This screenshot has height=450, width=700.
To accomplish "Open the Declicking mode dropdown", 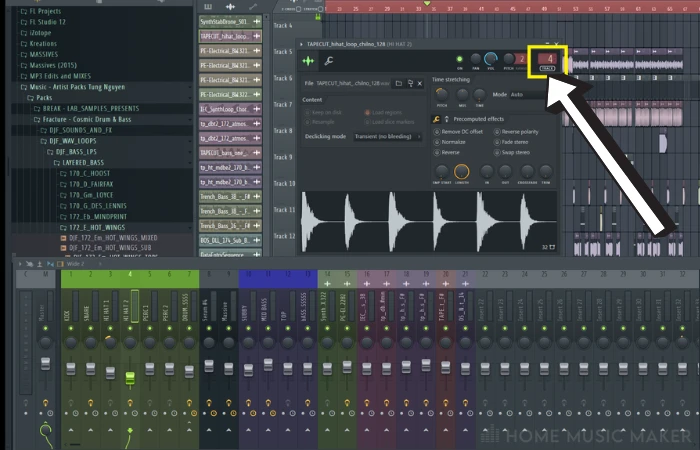I will (388, 137).
